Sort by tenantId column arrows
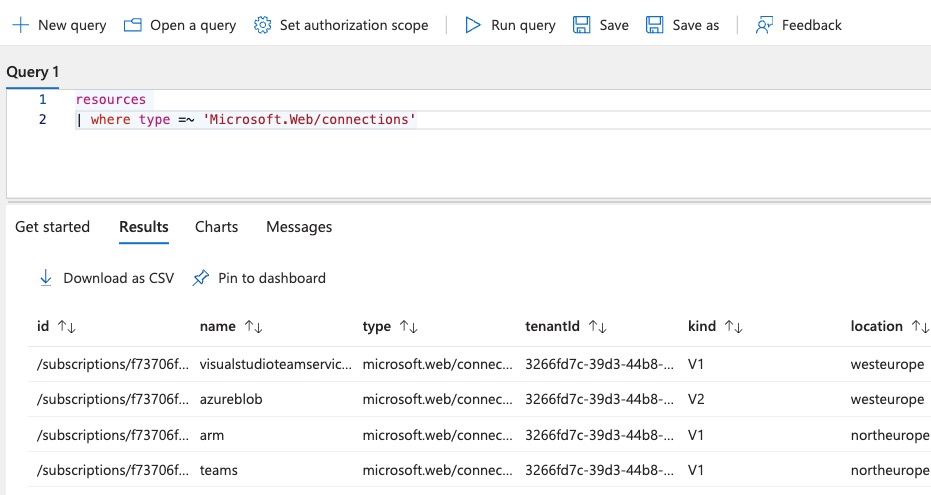 coord(597,326)
